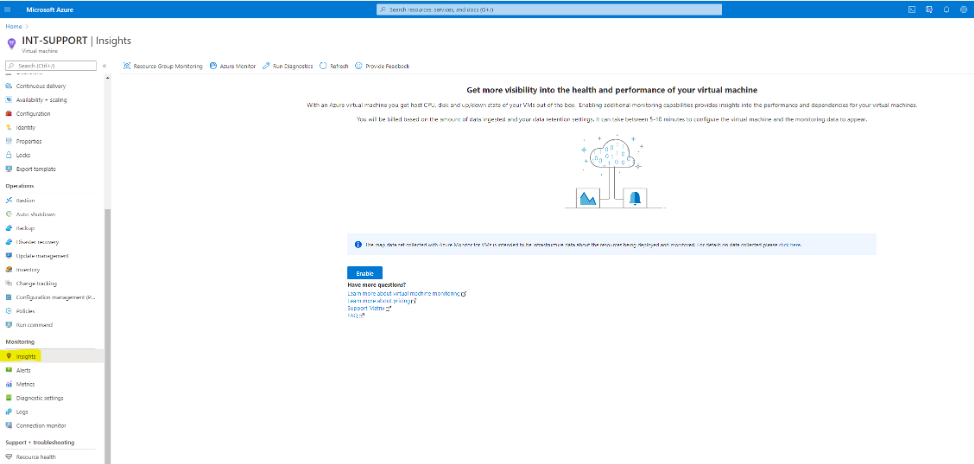Open Continuous delivery in sidebar
Image resolution: width=974 pixels, height=464 pixels.
pyautogui.click(x=40, y=86)
